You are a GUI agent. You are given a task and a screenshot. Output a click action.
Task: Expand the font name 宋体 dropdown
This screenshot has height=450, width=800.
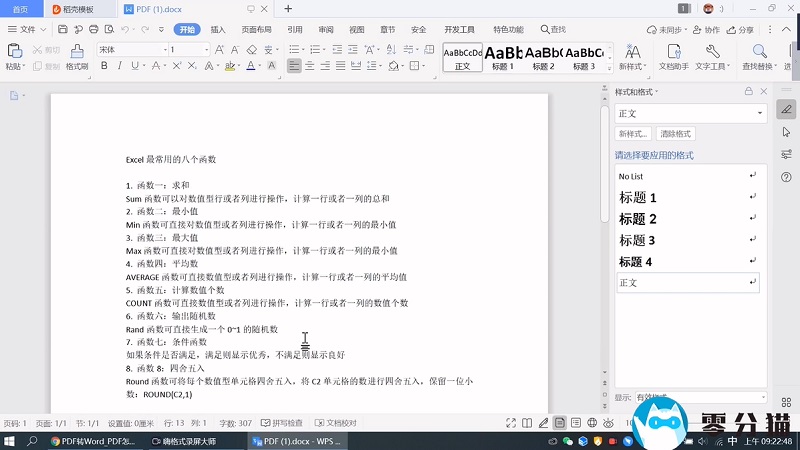pyautogui.click(x=163, y=49)
